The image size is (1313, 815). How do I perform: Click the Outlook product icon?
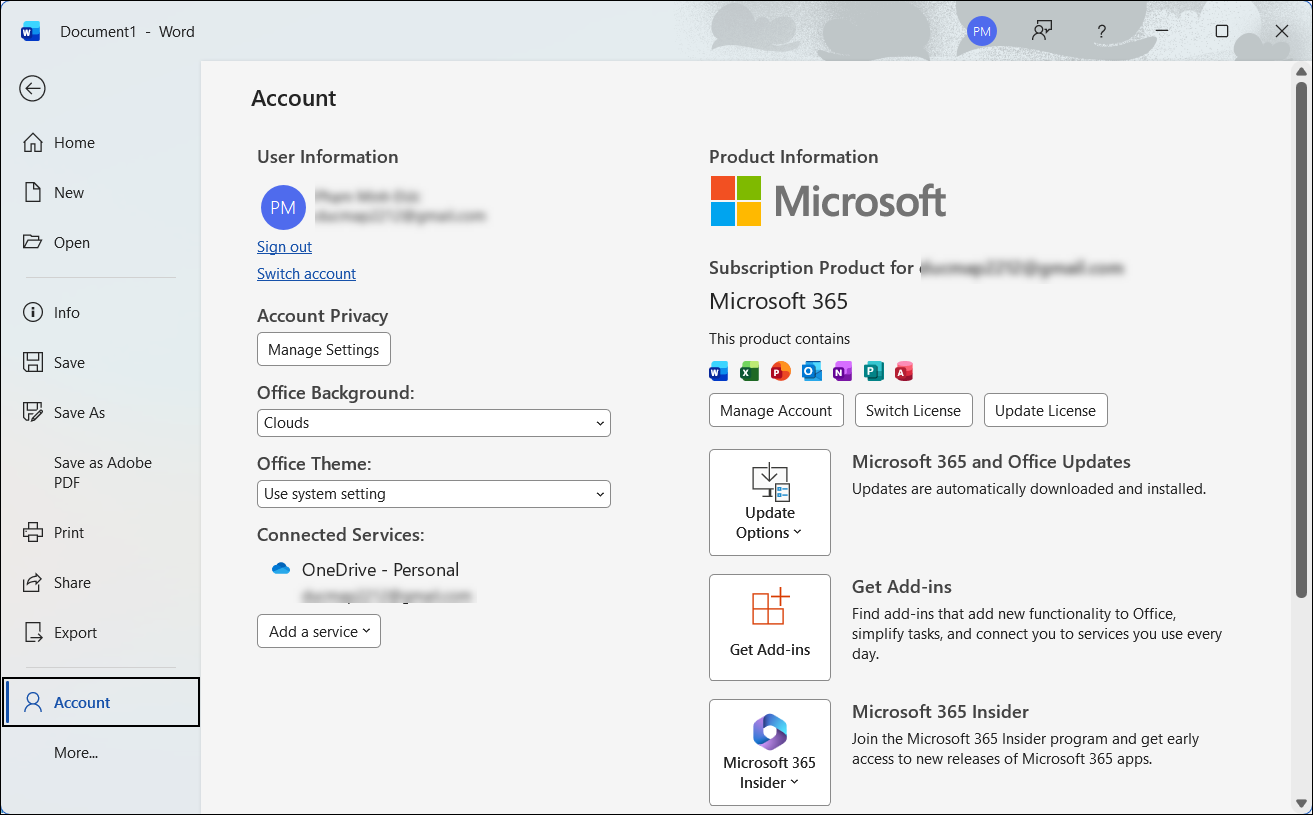point(811,372)
